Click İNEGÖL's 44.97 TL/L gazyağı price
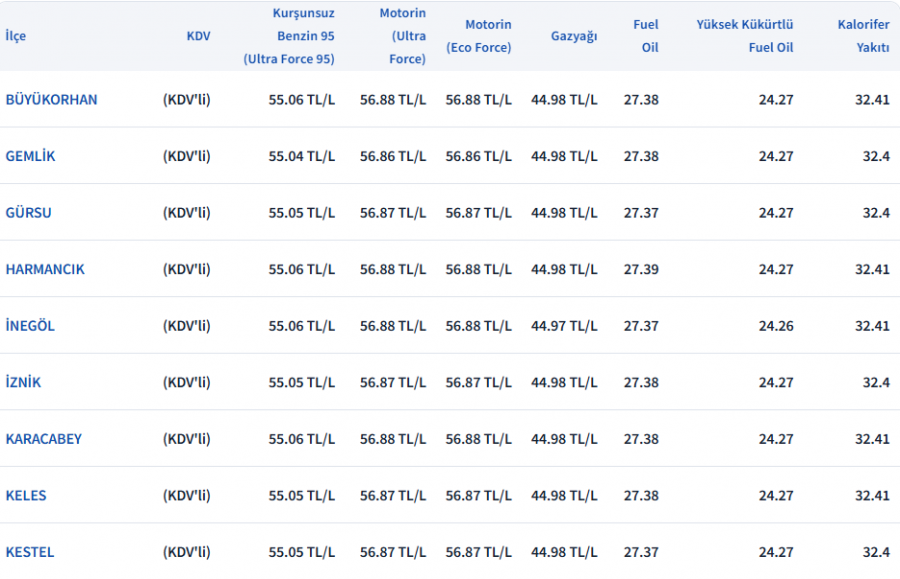The height and width of the screenshot is (579, 900). (x=564, y=326)
